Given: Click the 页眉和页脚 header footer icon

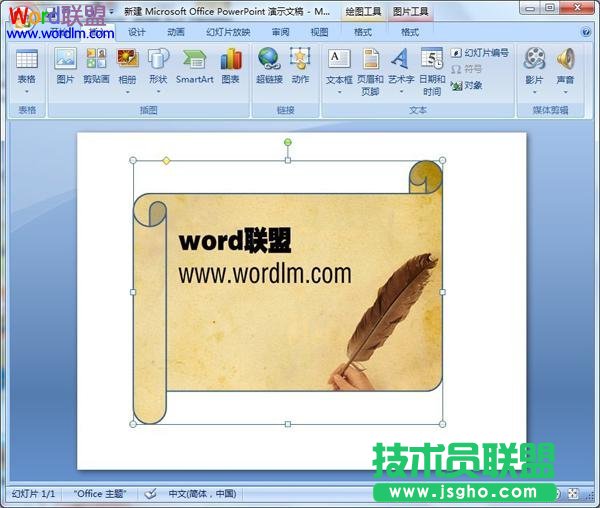Looking at the screenshot, I should (371, 70).
